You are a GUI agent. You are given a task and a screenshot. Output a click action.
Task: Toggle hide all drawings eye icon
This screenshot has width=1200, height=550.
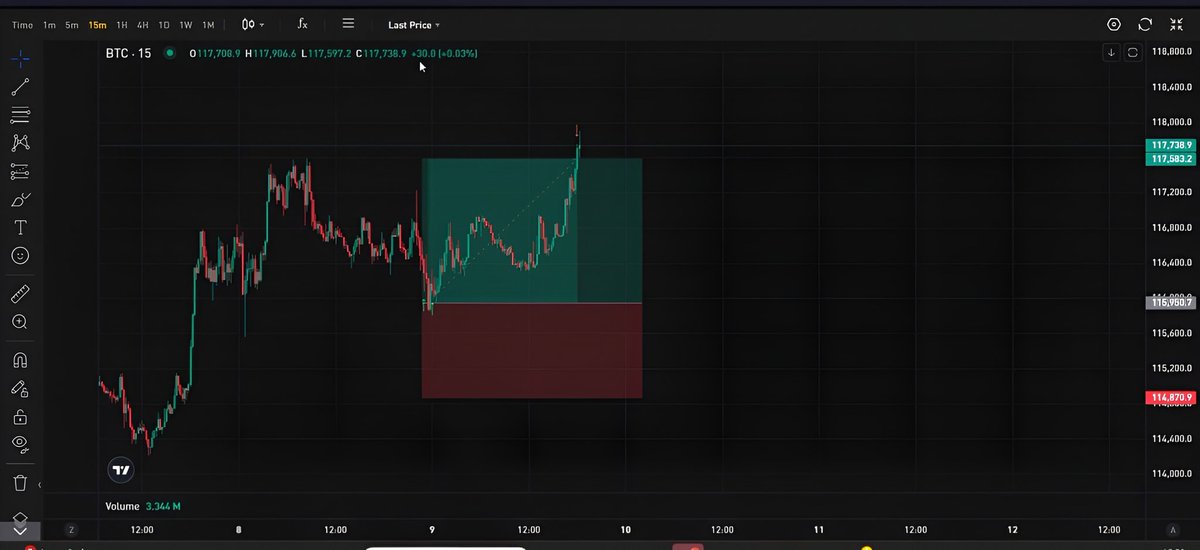[20, 443]
